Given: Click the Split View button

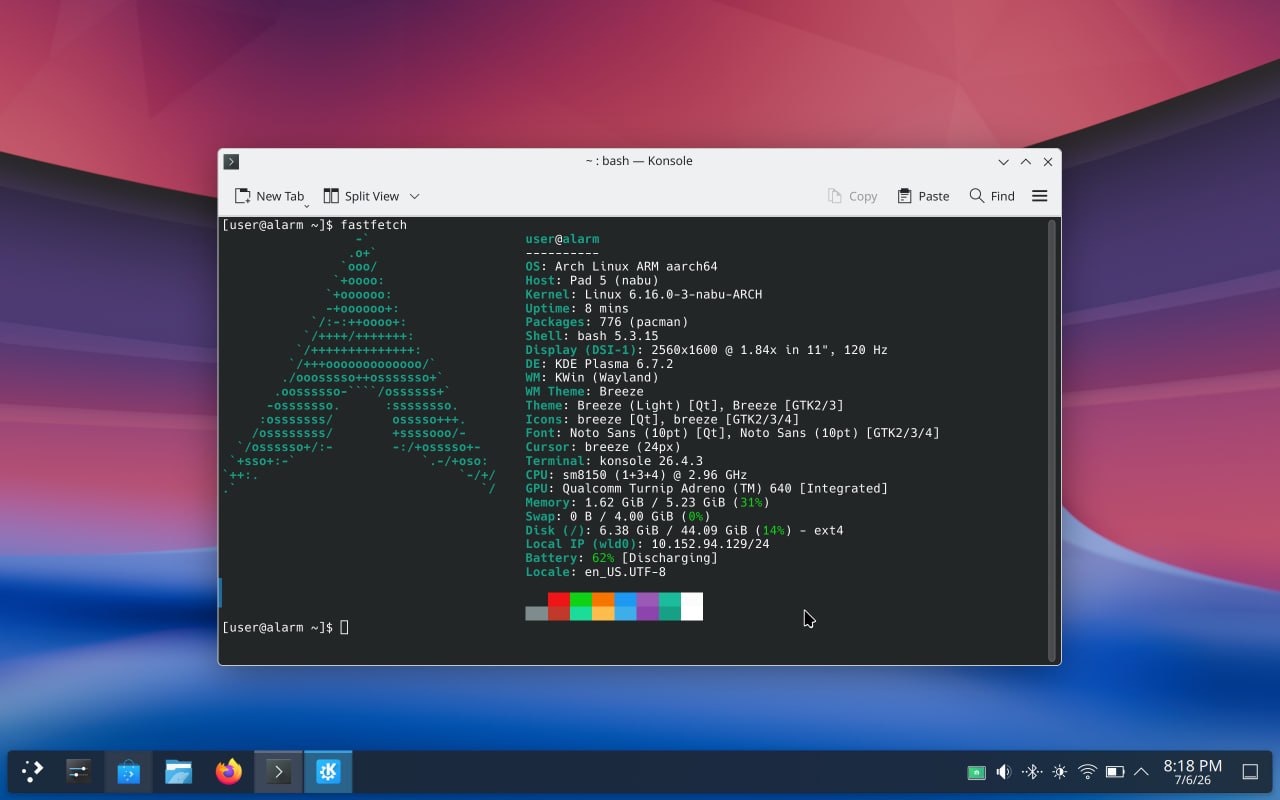Looking at the screenshot, I should pyautogui.click(x=361, y=196).
